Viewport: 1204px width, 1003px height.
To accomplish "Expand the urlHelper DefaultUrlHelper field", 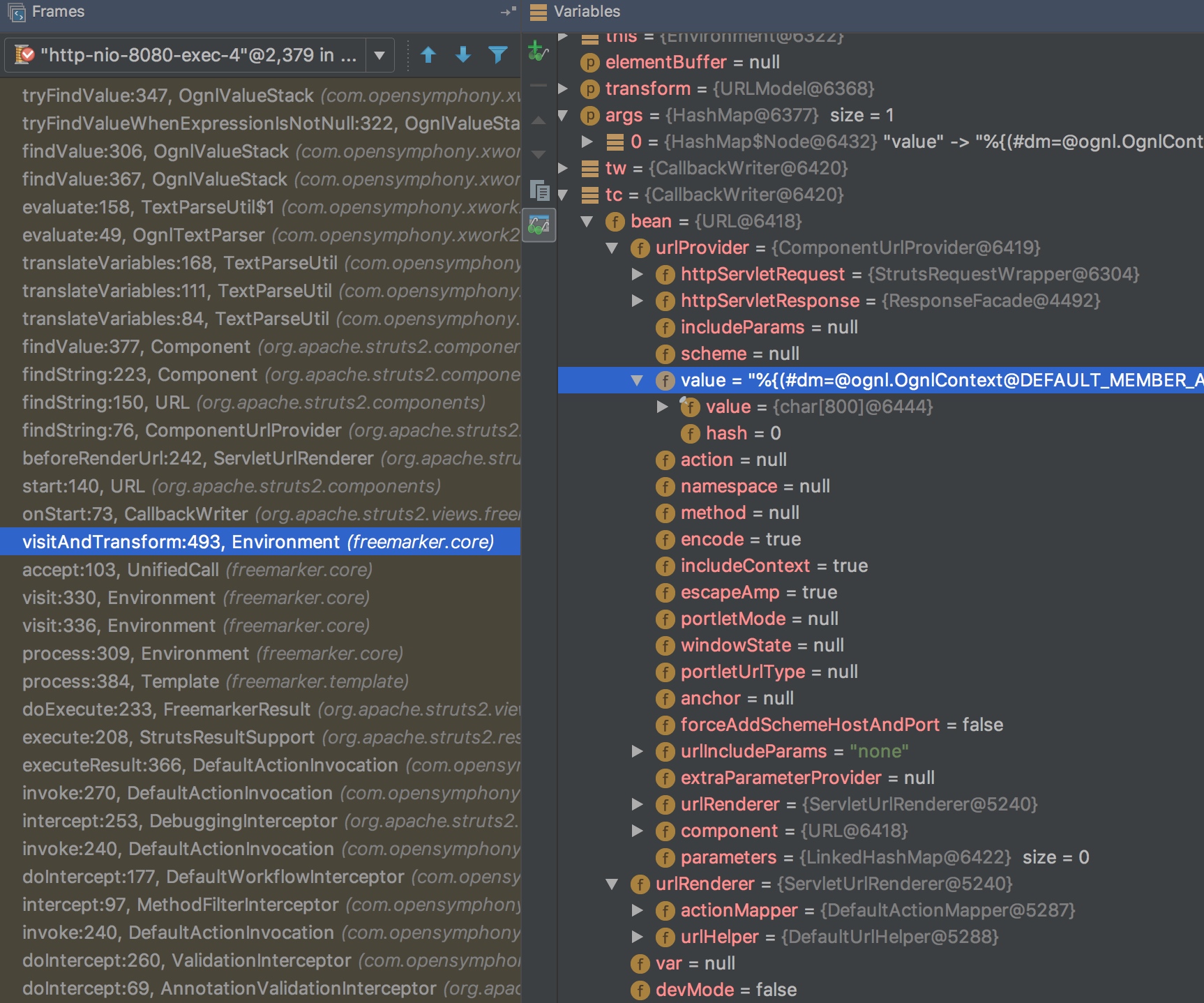I will (x=637, y=937).
